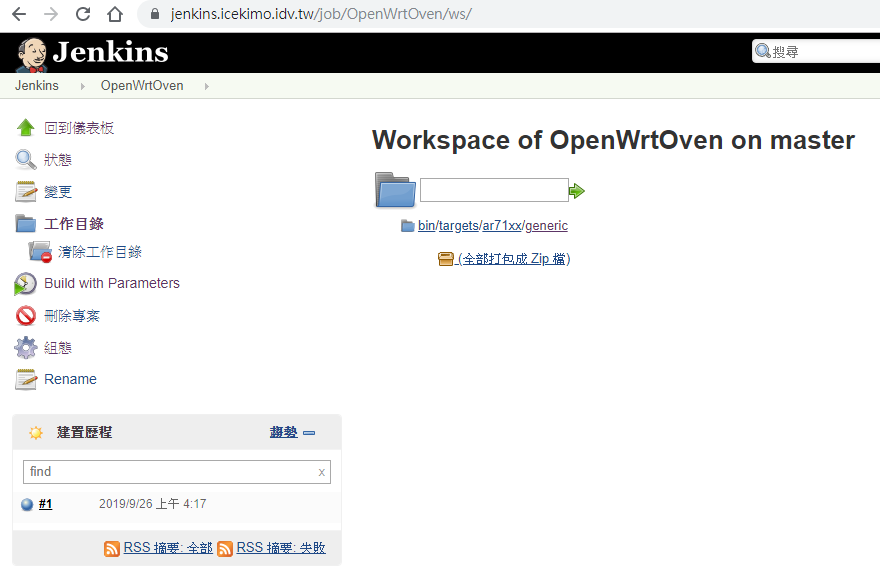Open OpenWrtOven breadcrumb link
The width and height of the screenshot is (880, 584).
tap(142, 85)
